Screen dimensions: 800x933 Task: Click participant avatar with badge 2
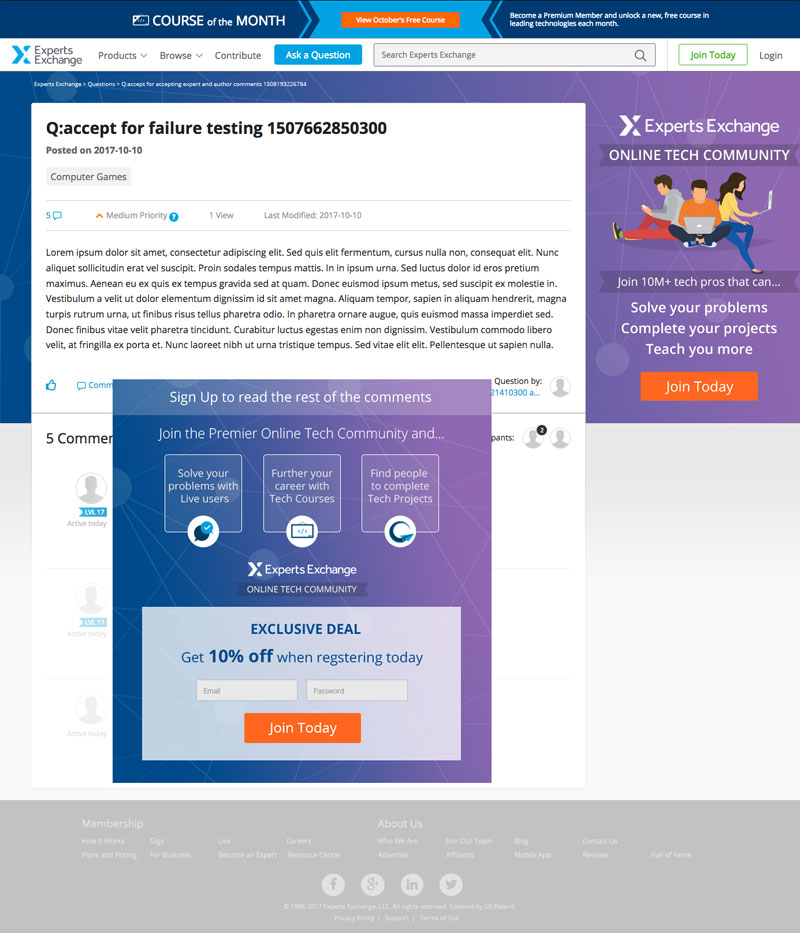[533, 438]
